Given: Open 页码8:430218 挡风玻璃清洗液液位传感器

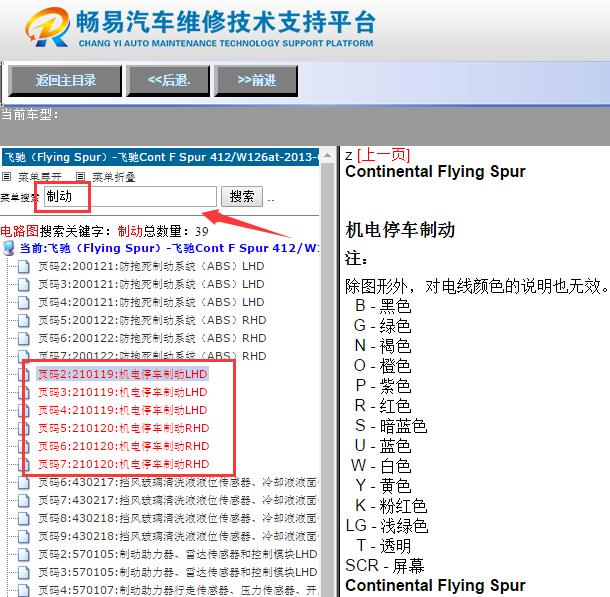Looking at the screenshot, I should coord(178,518).
